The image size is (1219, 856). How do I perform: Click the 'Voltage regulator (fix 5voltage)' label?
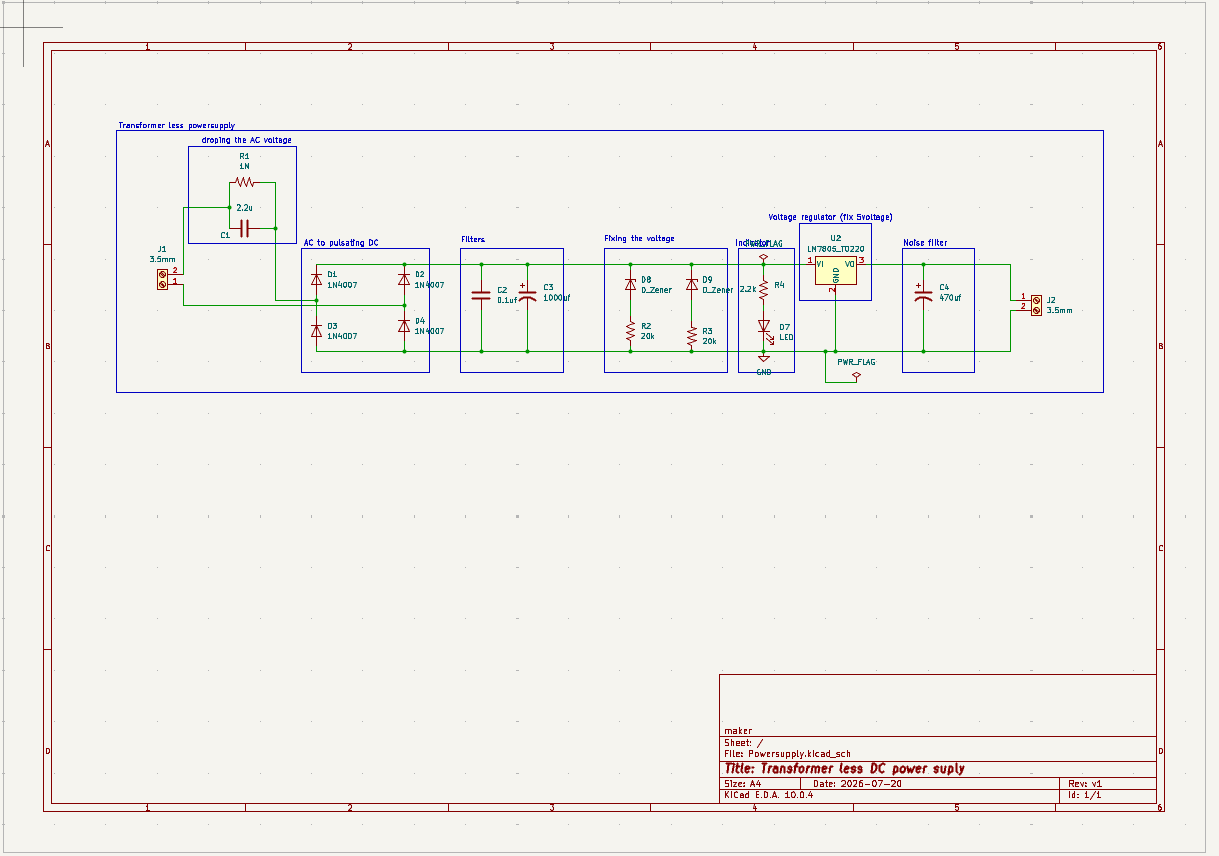tap(830, 217)
